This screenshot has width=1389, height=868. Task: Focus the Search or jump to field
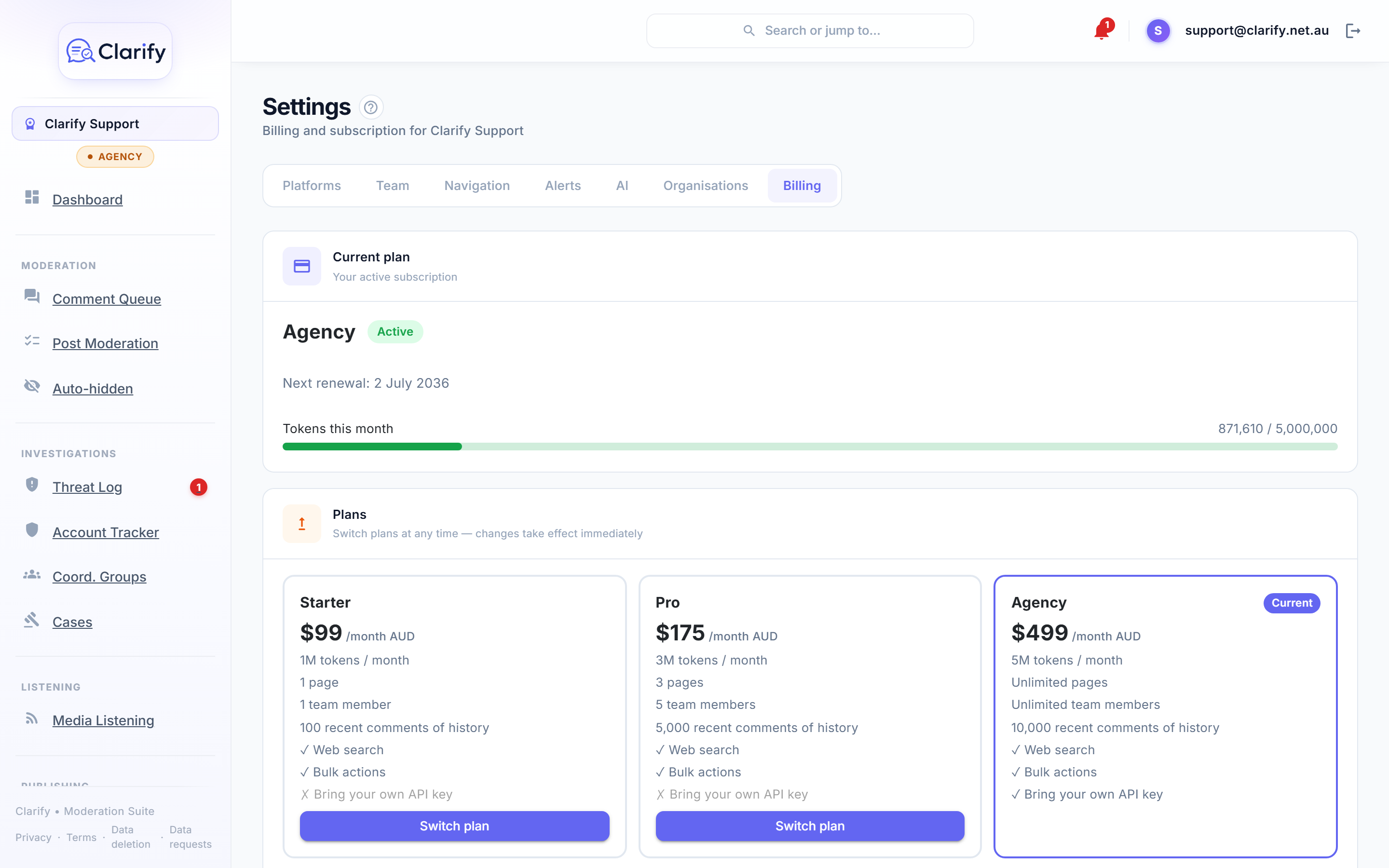tap(810, 30)
